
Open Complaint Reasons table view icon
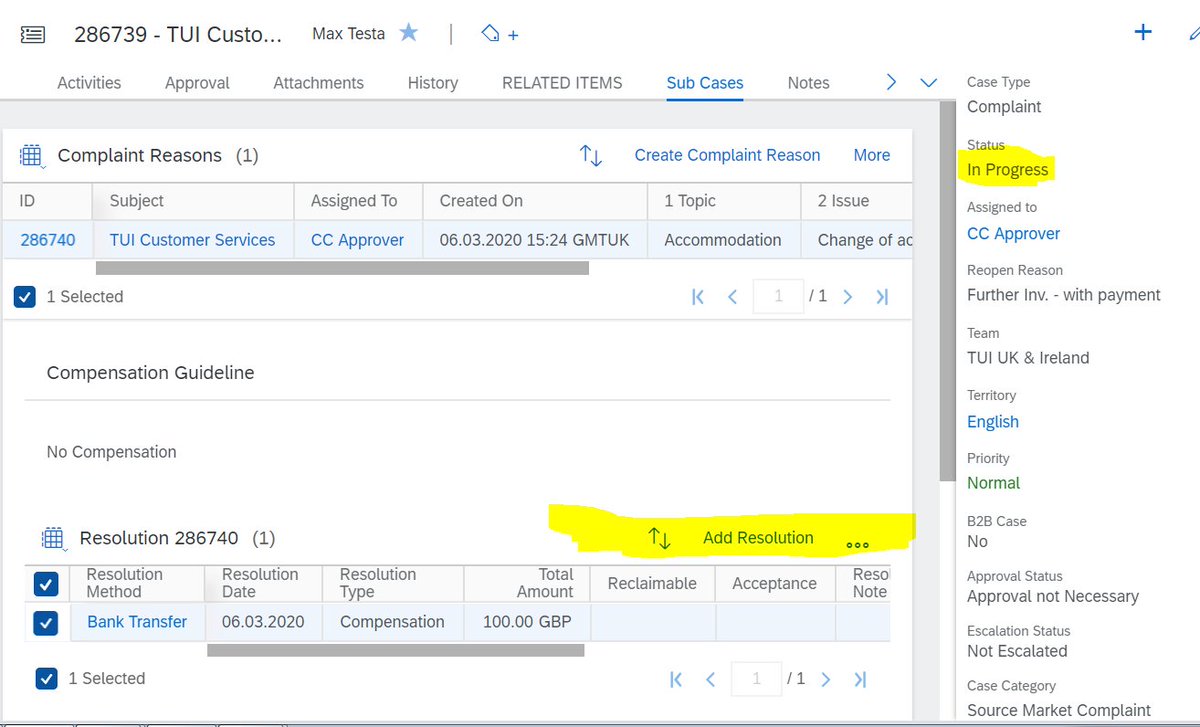tap(31, 156)
